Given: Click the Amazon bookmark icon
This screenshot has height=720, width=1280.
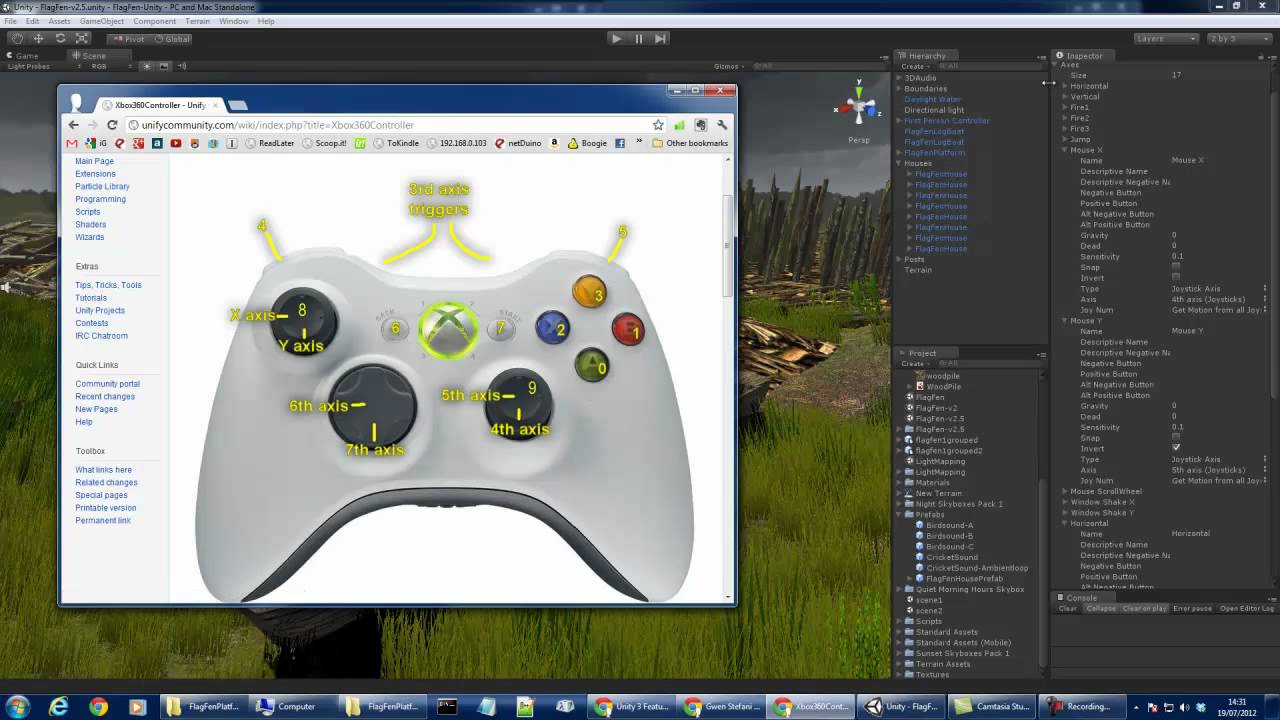Looking at the screenshot, I should click(x=554, y=143).
